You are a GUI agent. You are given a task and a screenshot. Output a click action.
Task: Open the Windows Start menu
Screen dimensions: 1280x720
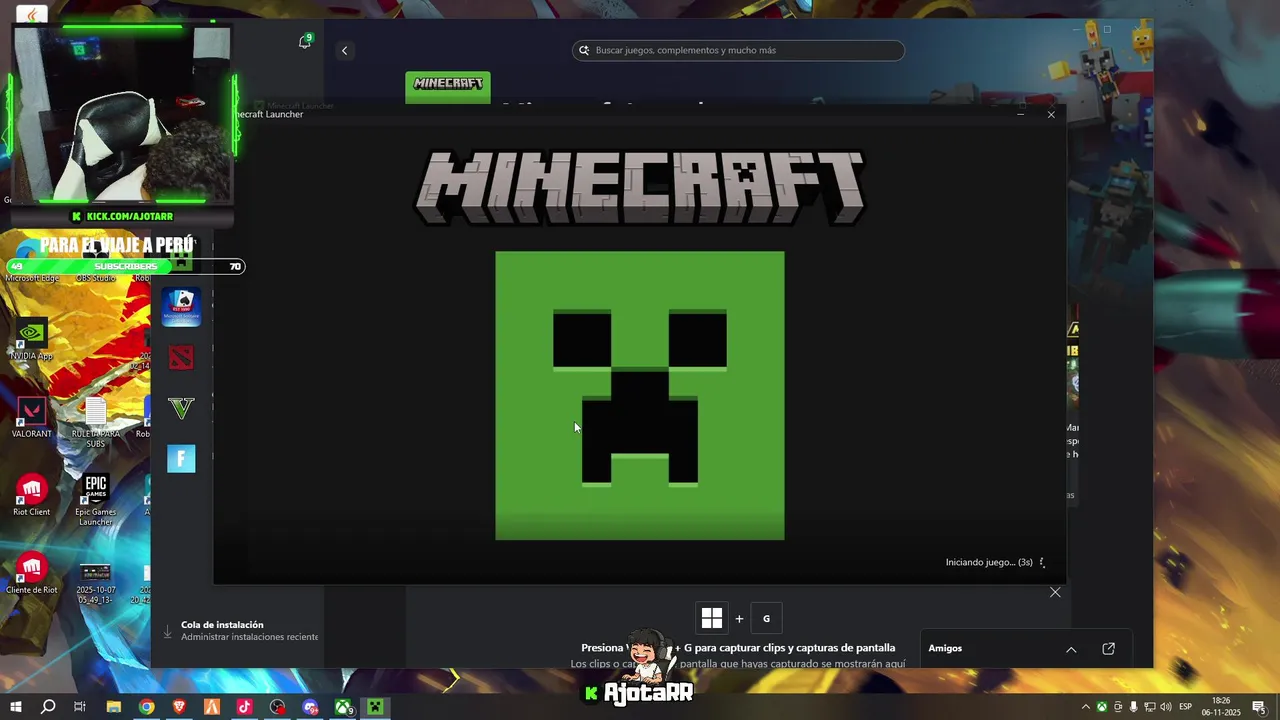[x=16, y=707]
